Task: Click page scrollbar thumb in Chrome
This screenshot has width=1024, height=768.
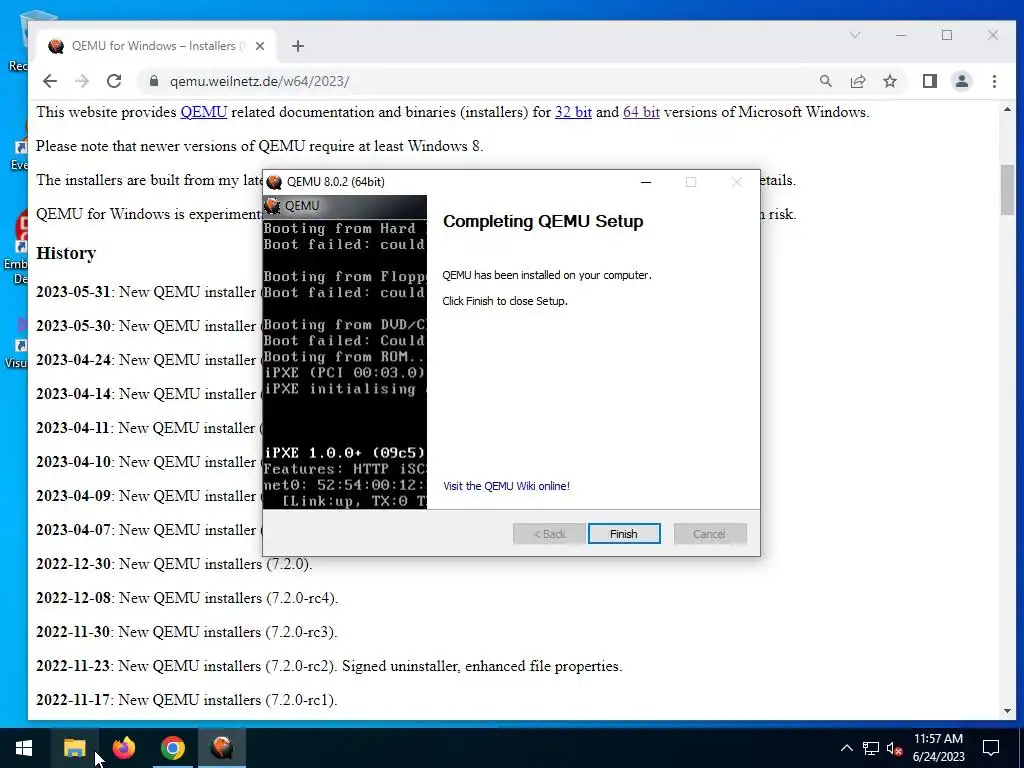Action: (1007, 189)
